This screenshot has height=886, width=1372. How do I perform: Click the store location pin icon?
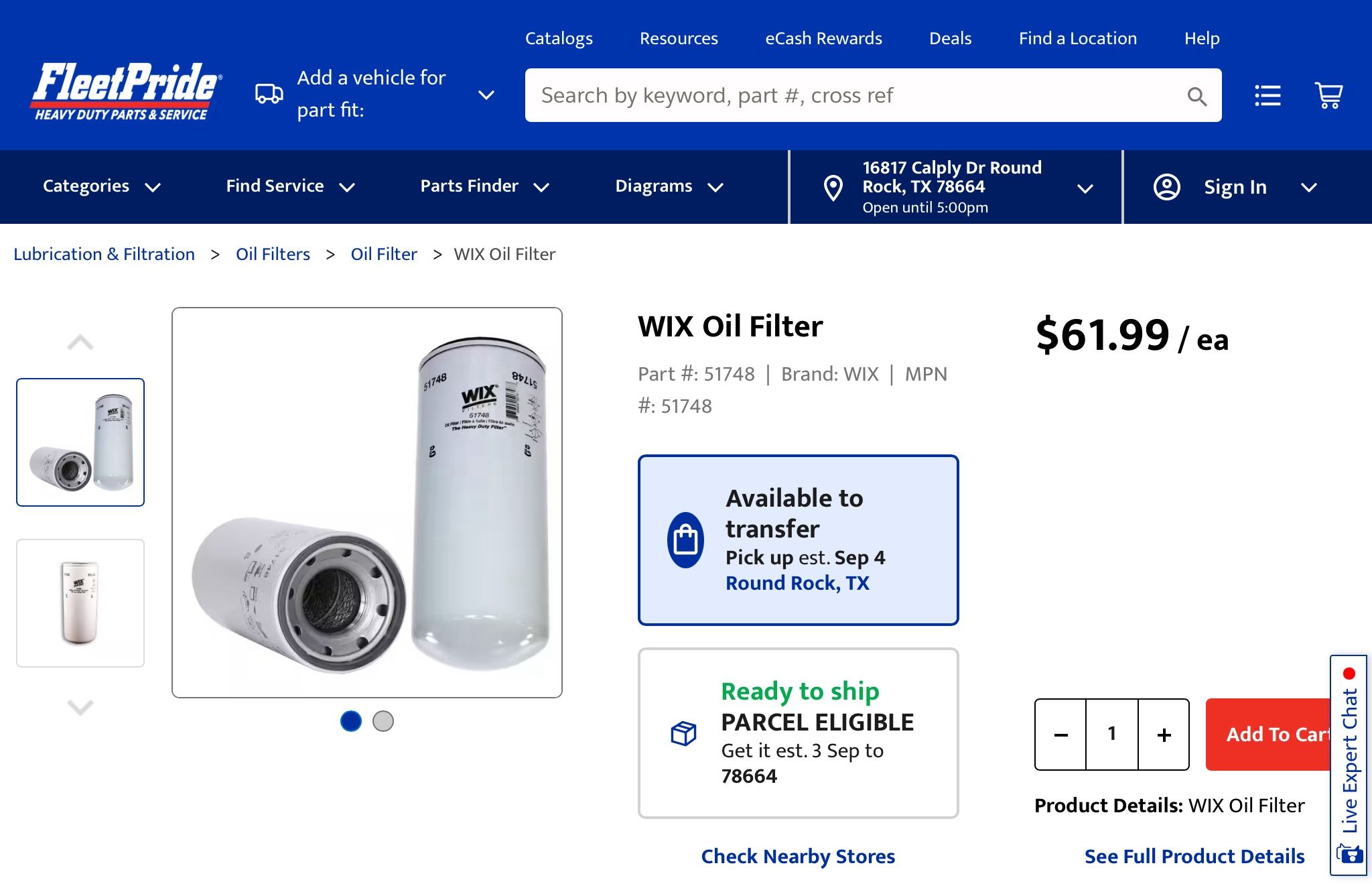pos(833,187)
